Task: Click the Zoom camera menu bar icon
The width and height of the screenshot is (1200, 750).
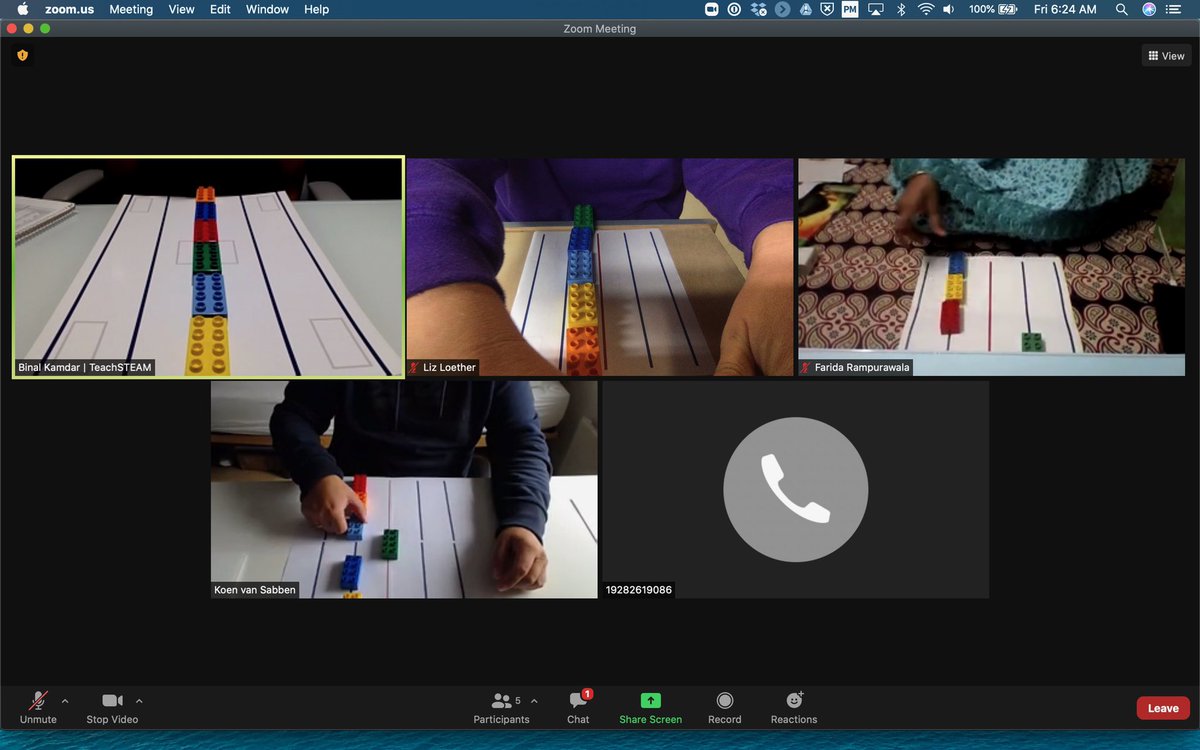Action: (712, 9)
